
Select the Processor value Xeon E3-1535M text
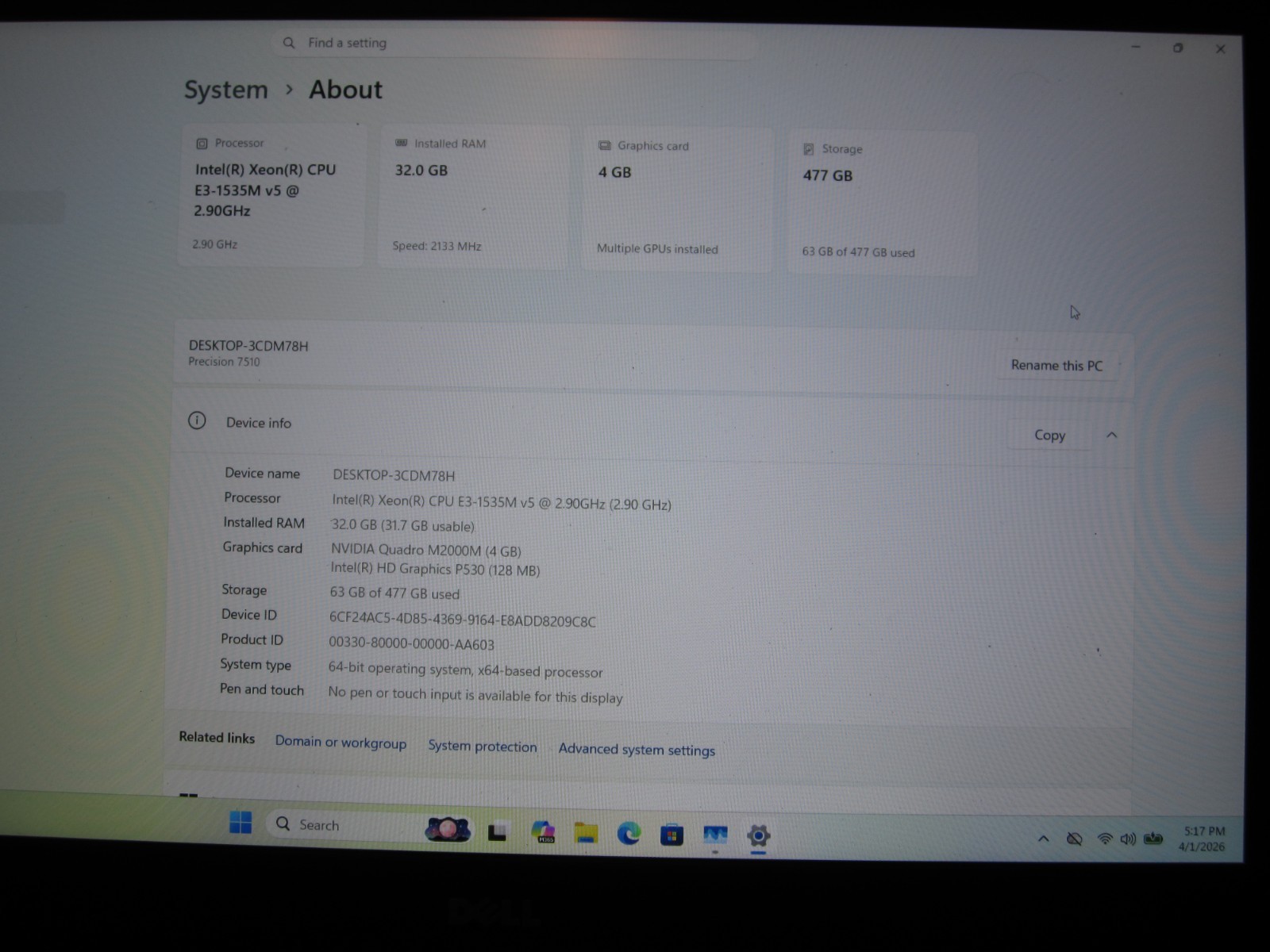502,503
